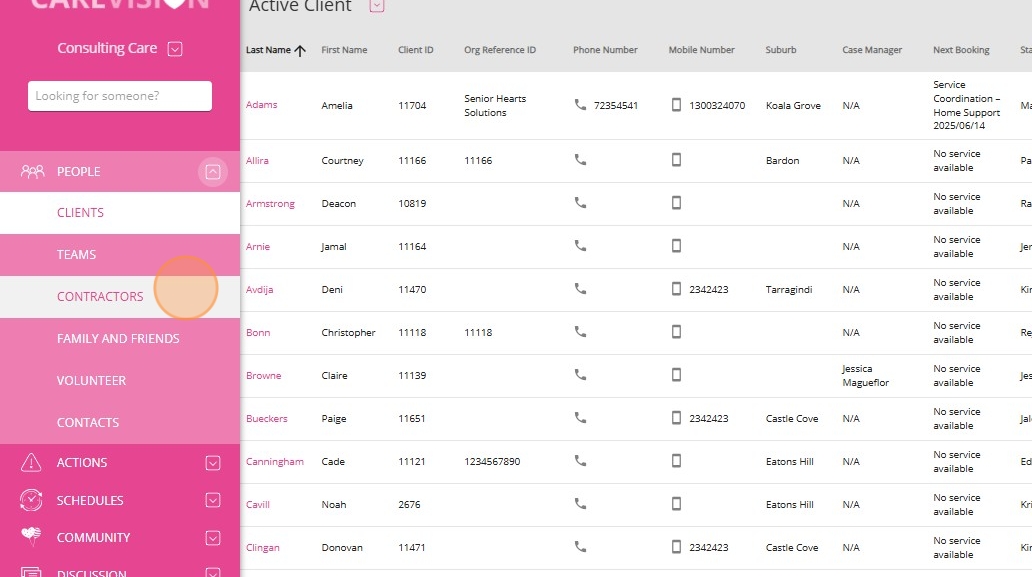Sort by Next Booking column header

[x=961, y=50]
